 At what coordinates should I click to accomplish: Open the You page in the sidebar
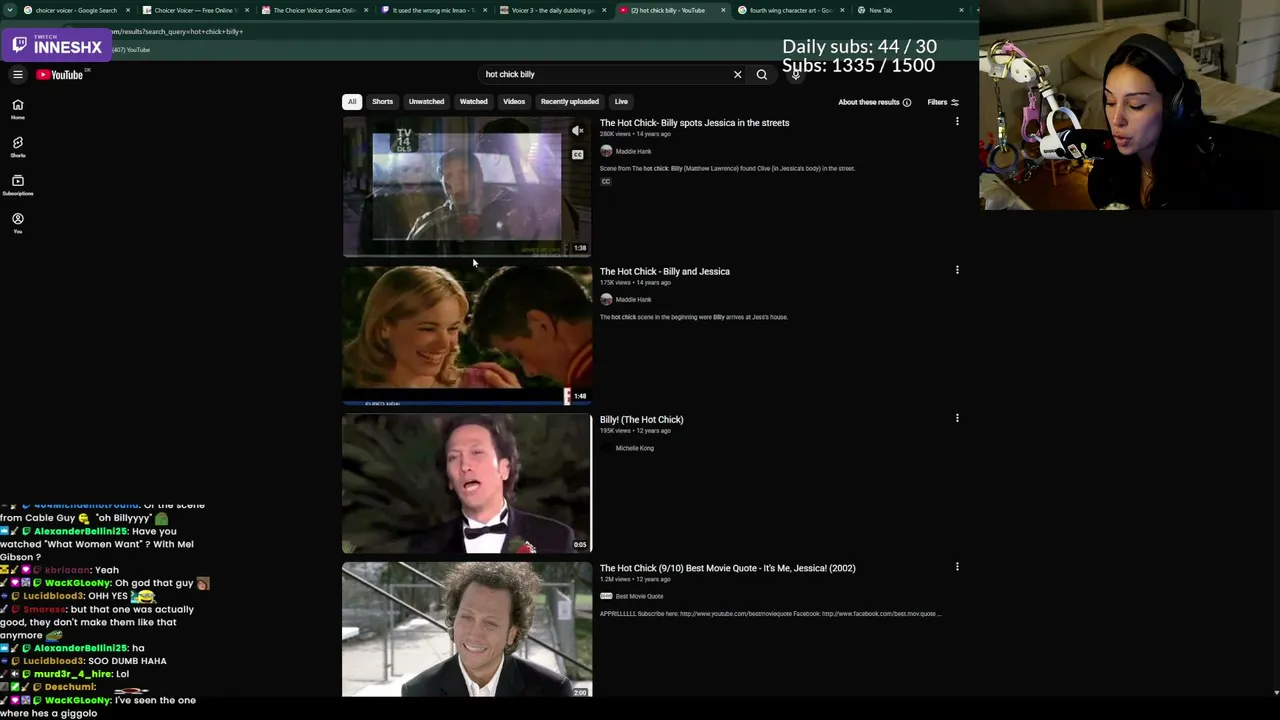tap(18, 223)
